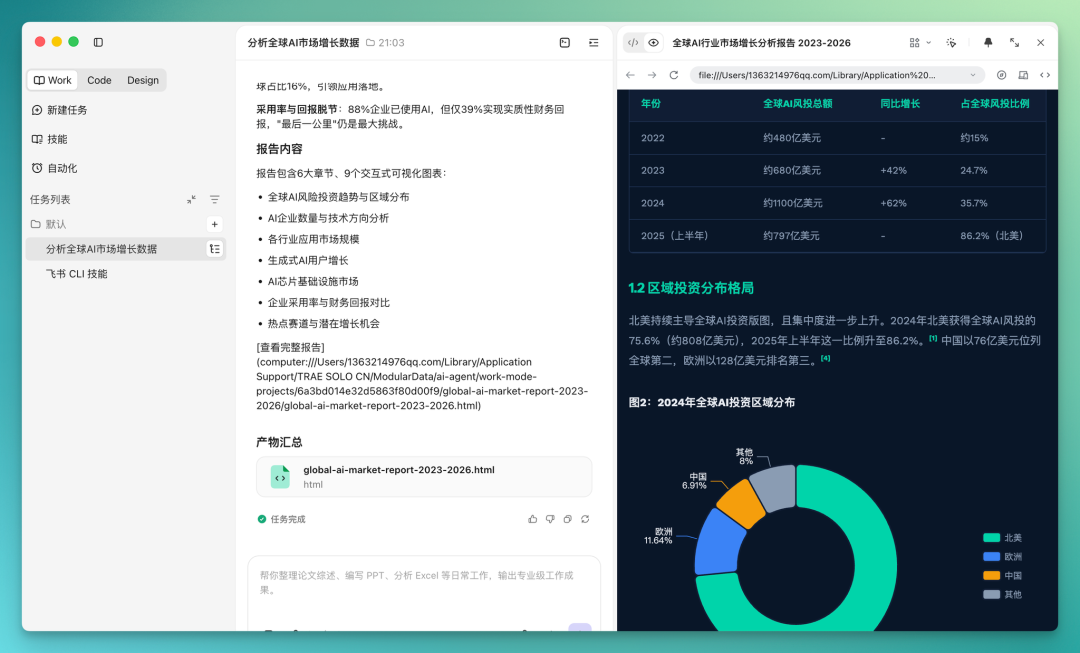Open the 自动化 automation section
Screen dimensions: 1080x653
[54, 168]
